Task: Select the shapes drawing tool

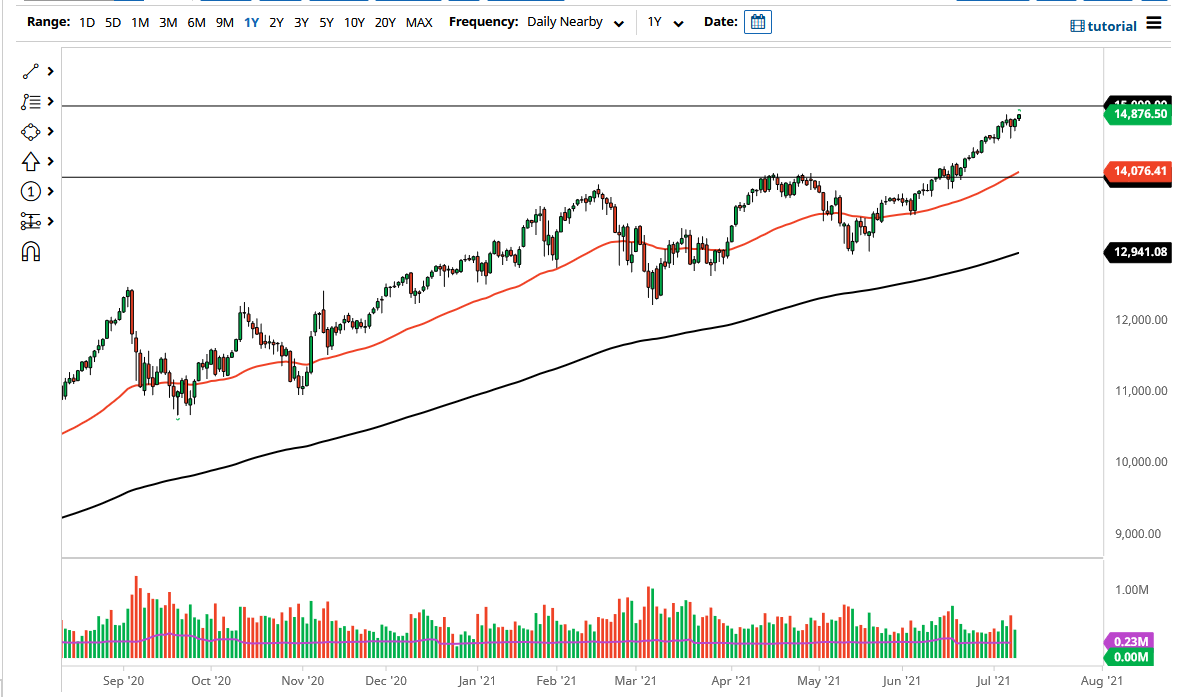Action: 30,131
